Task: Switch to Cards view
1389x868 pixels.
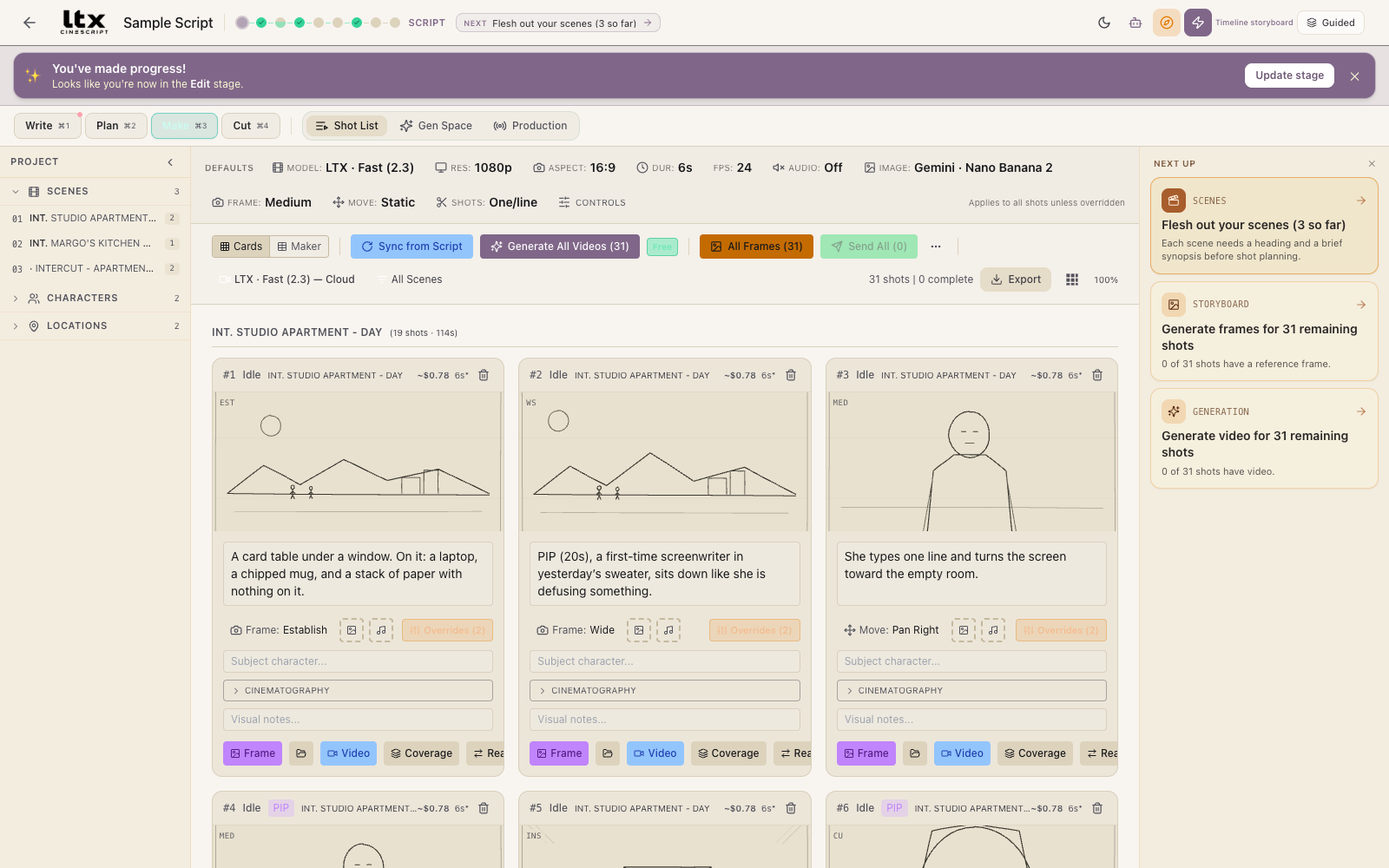Action: pyautogui.click(x=240, y=247)
